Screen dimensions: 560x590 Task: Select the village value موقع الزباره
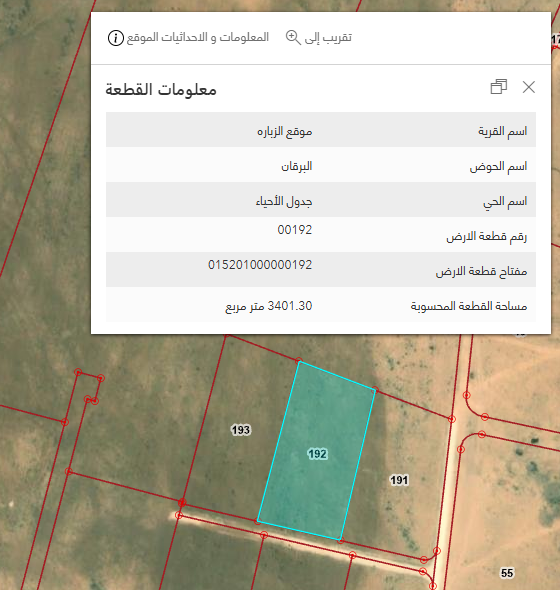[x=285, y=132]
